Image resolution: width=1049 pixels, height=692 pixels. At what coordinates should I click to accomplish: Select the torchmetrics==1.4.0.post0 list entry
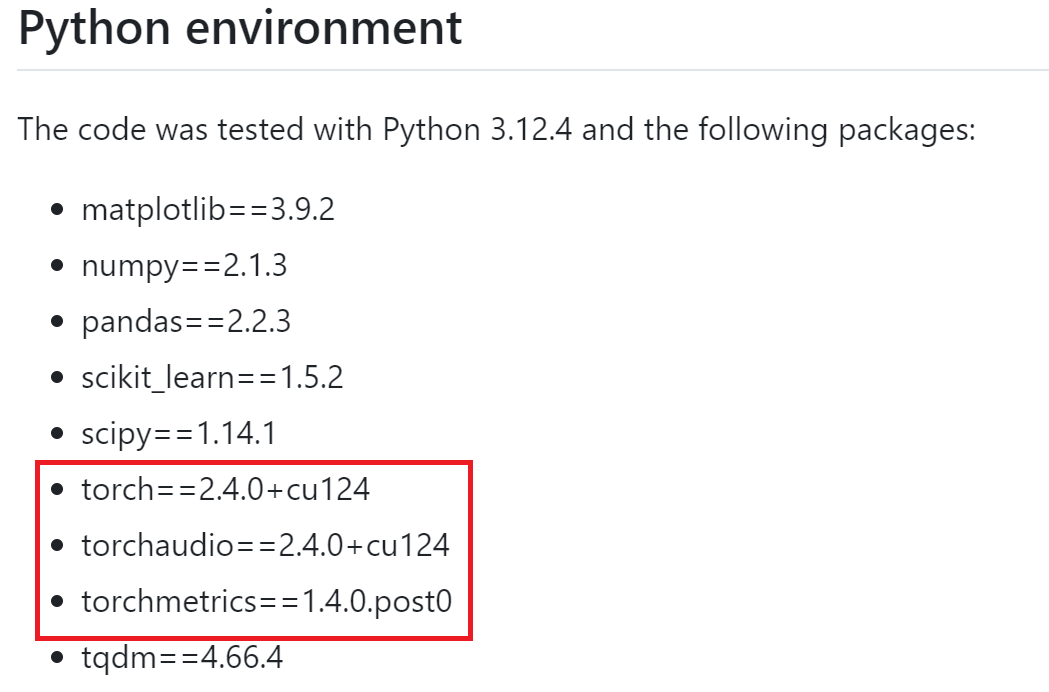tap(267, 601)
